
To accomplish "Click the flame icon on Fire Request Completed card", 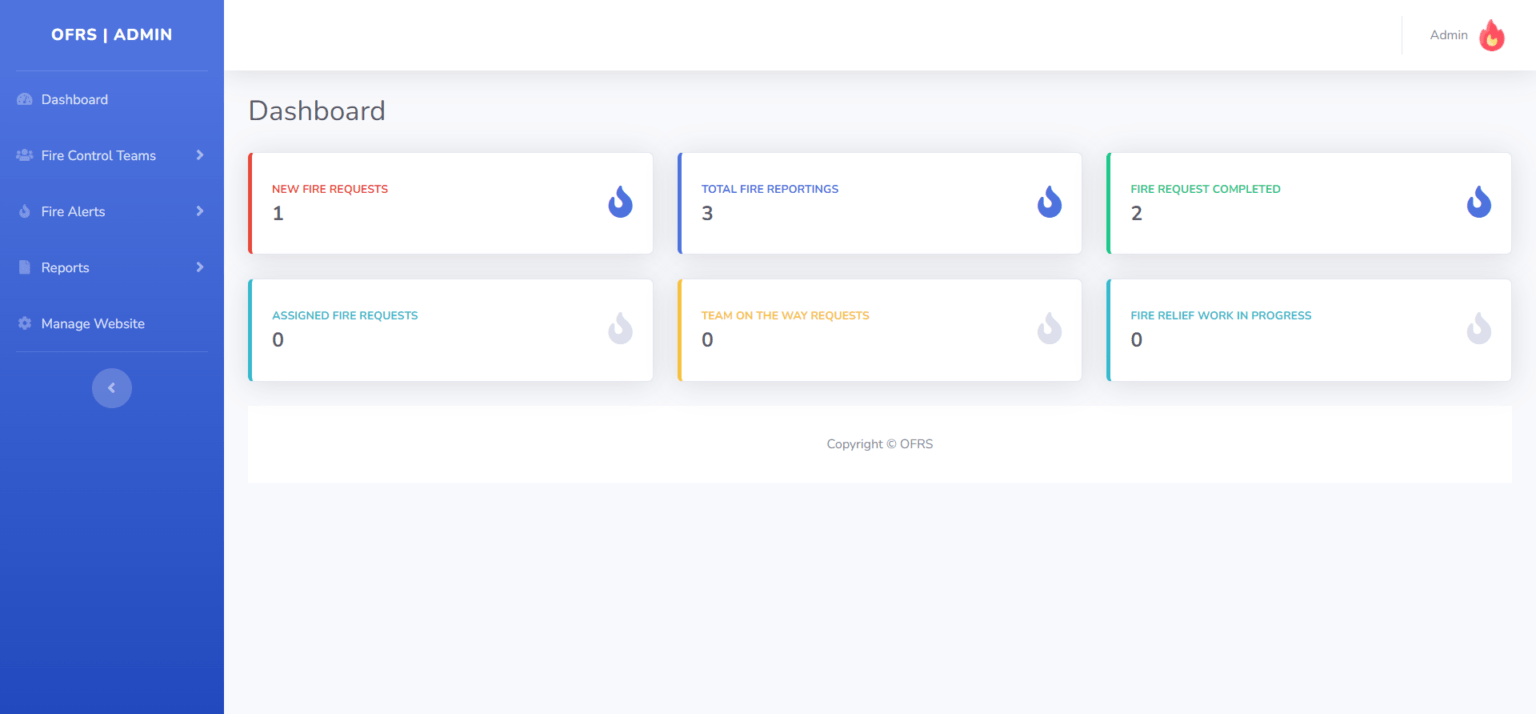I will pos(1479,201).
